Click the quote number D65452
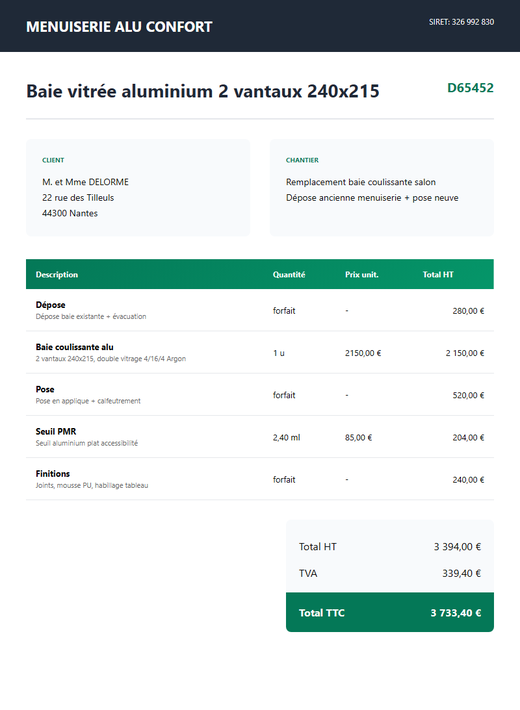The width and height of the screenshot is (520, 710). point(470,87)
